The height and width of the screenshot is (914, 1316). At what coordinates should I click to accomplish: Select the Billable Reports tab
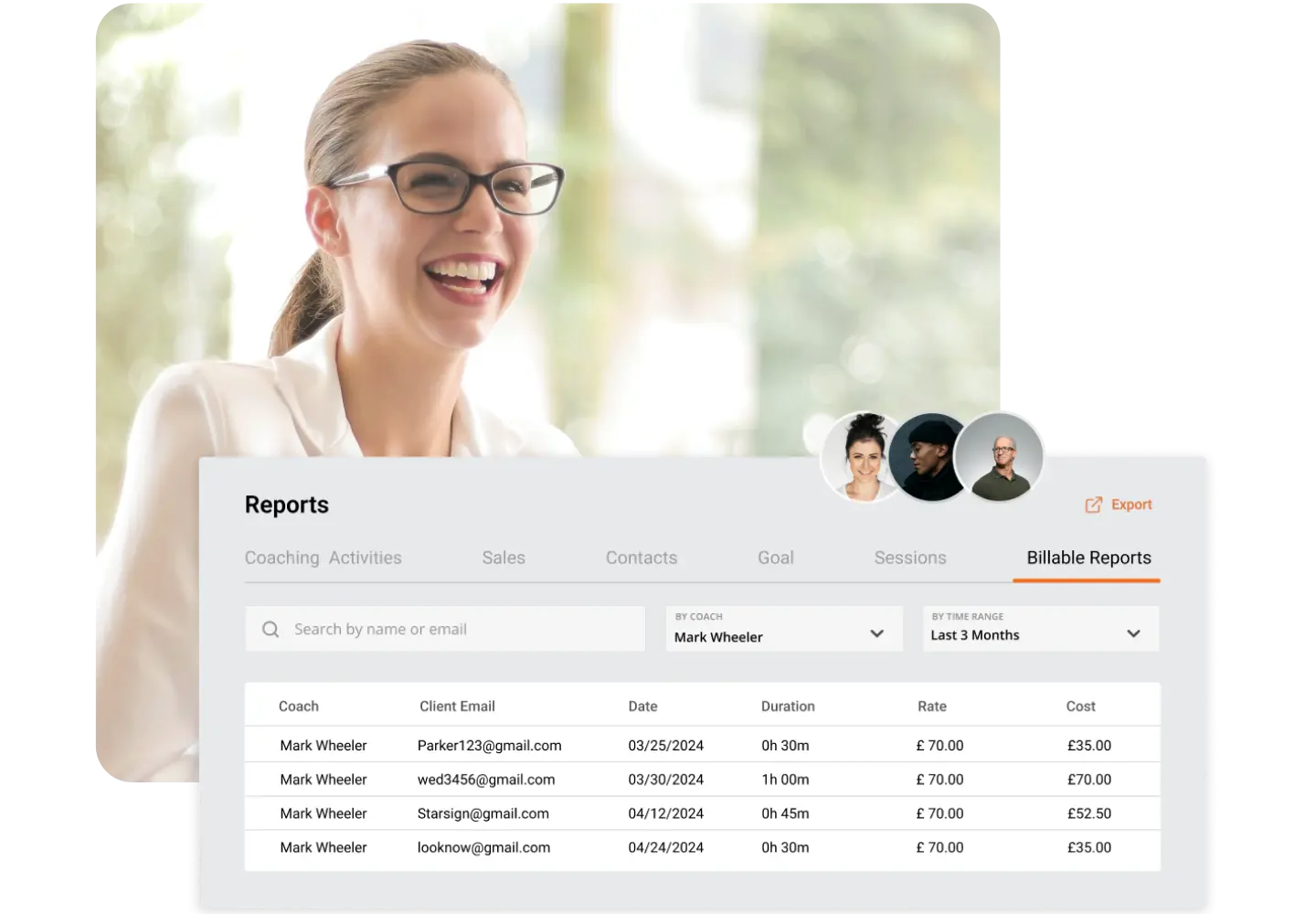(1088, 558)
